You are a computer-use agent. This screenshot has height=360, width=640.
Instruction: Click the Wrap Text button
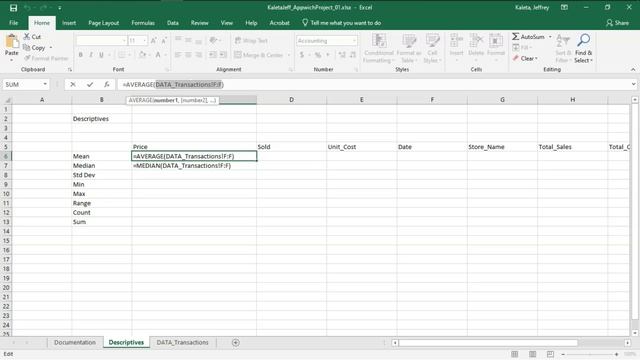(251, 40)
